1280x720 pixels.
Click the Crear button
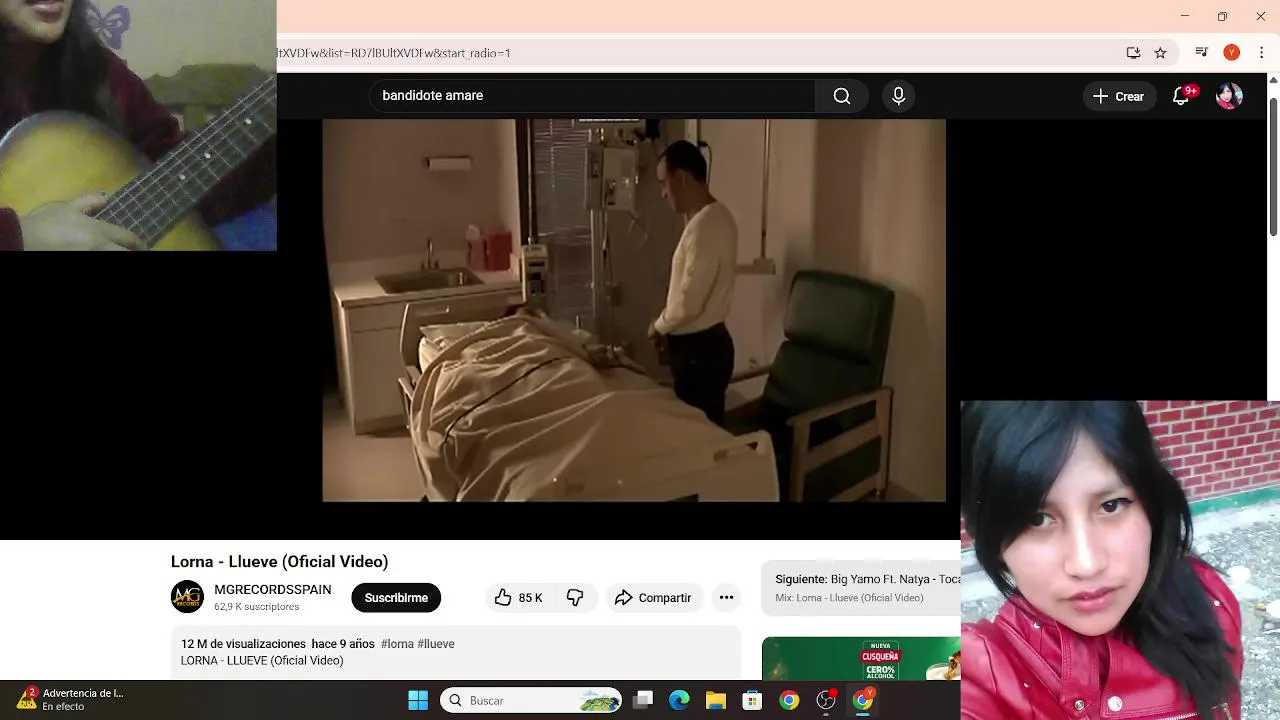click(x=1119, y=96)
